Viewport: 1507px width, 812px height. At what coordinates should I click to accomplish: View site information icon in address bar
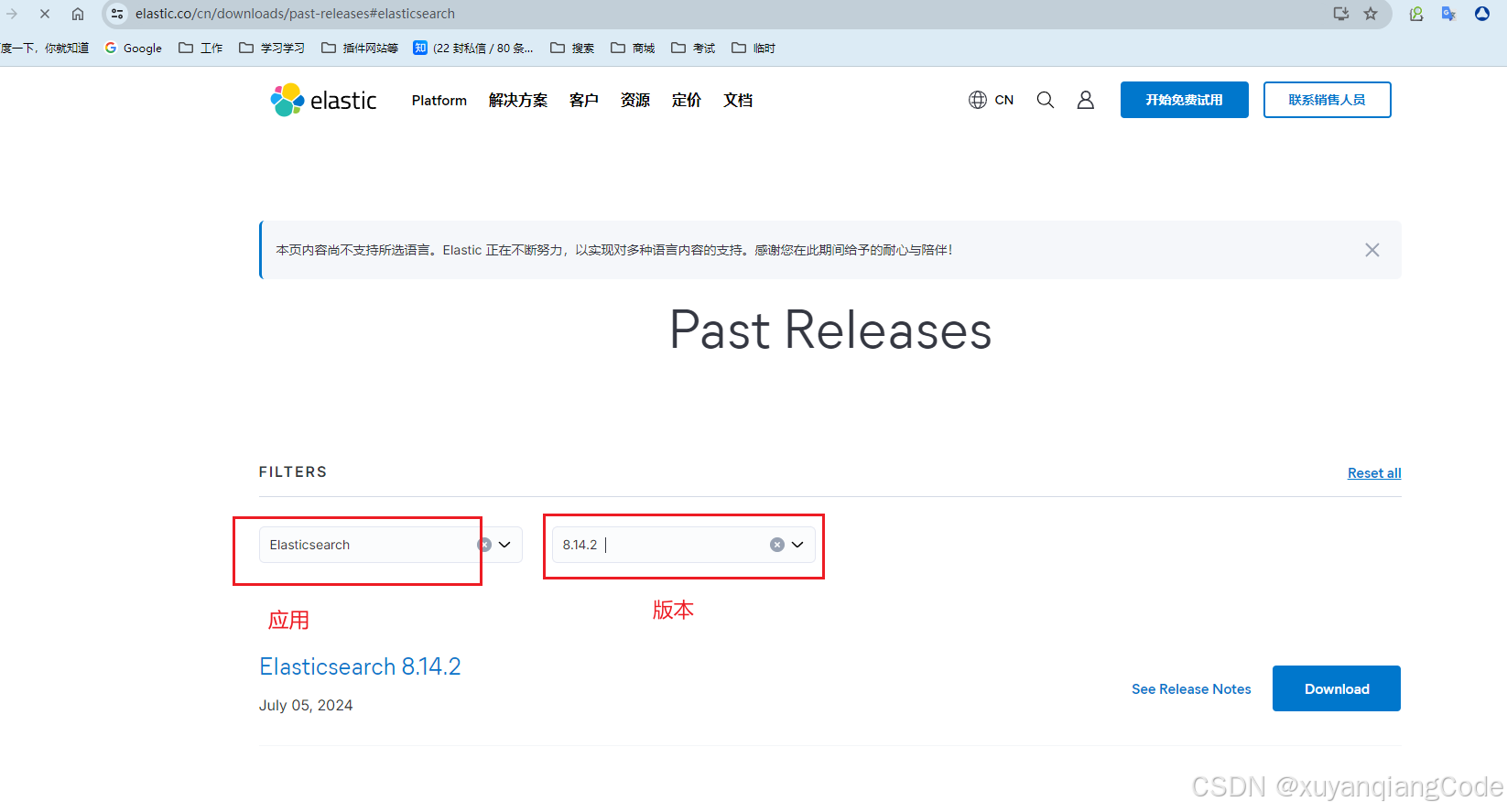116,14
